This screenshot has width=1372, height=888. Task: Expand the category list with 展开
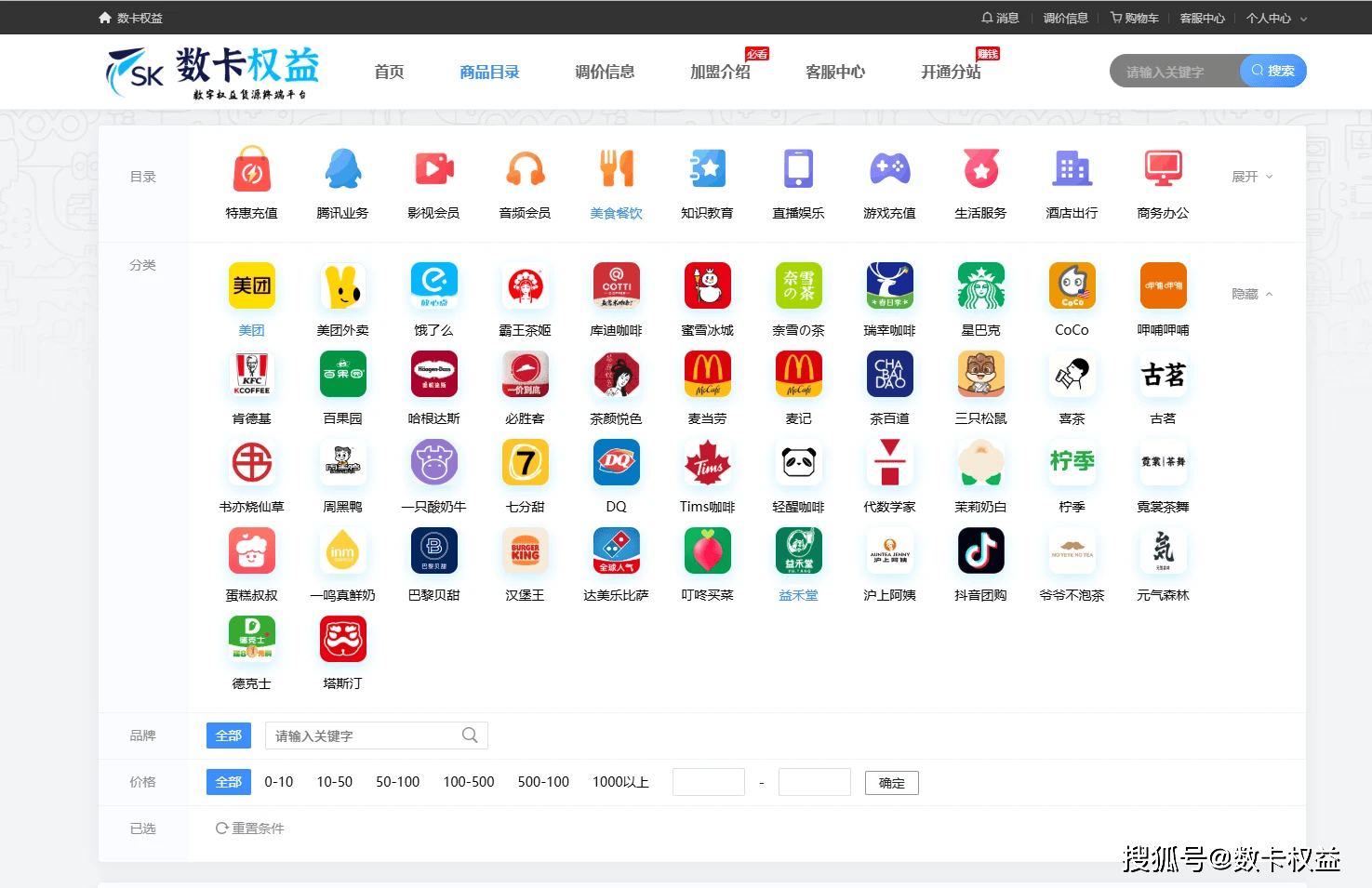(1252, 177)
